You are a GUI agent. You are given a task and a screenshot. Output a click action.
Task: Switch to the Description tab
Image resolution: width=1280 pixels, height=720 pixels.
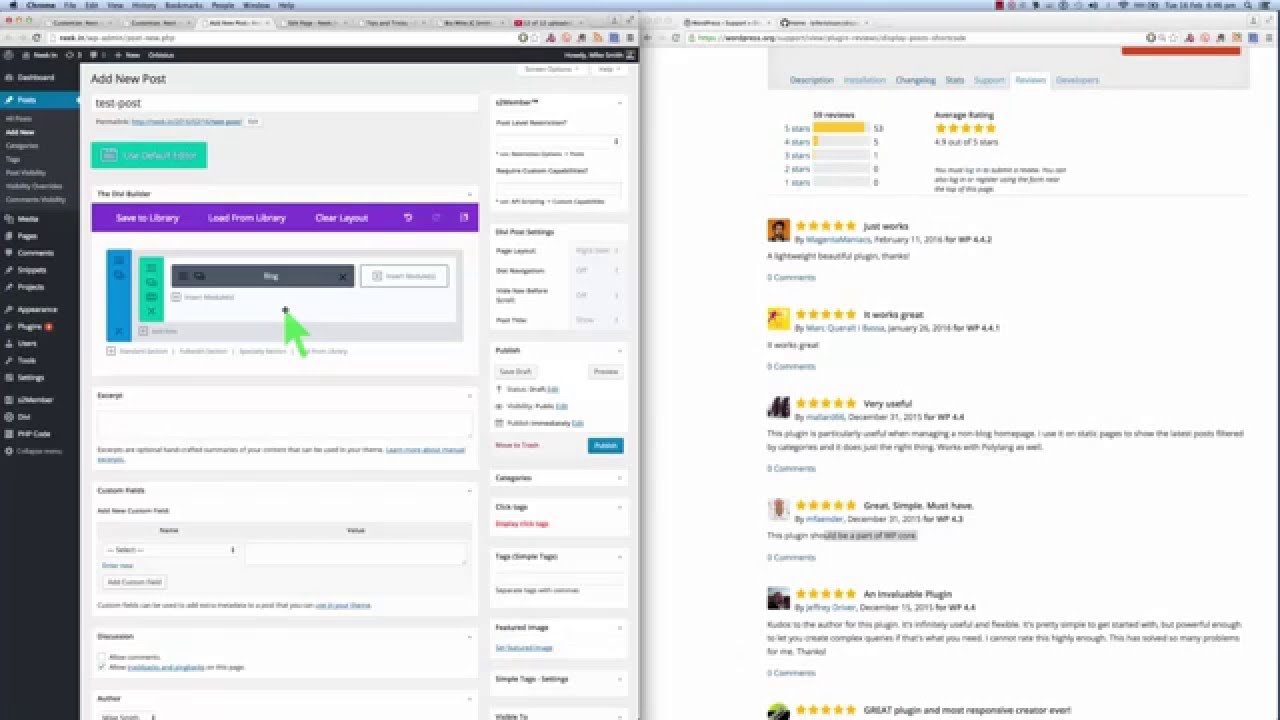tap(811, 80)
